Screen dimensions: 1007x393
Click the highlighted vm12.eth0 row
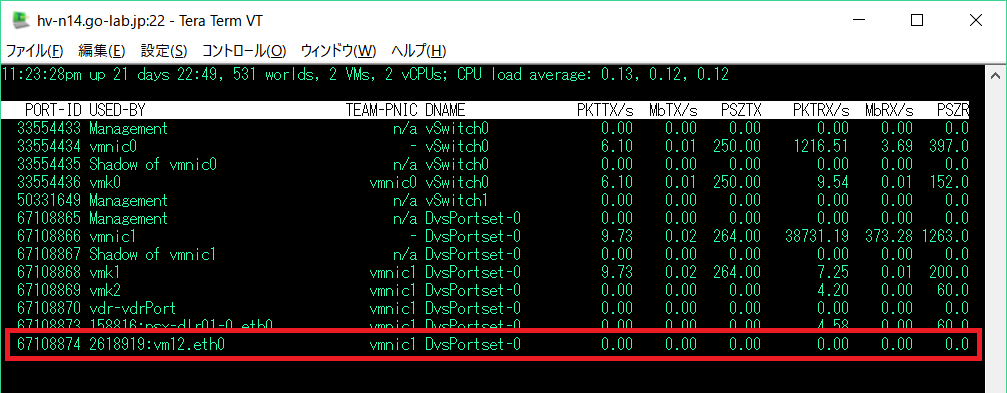494,345
